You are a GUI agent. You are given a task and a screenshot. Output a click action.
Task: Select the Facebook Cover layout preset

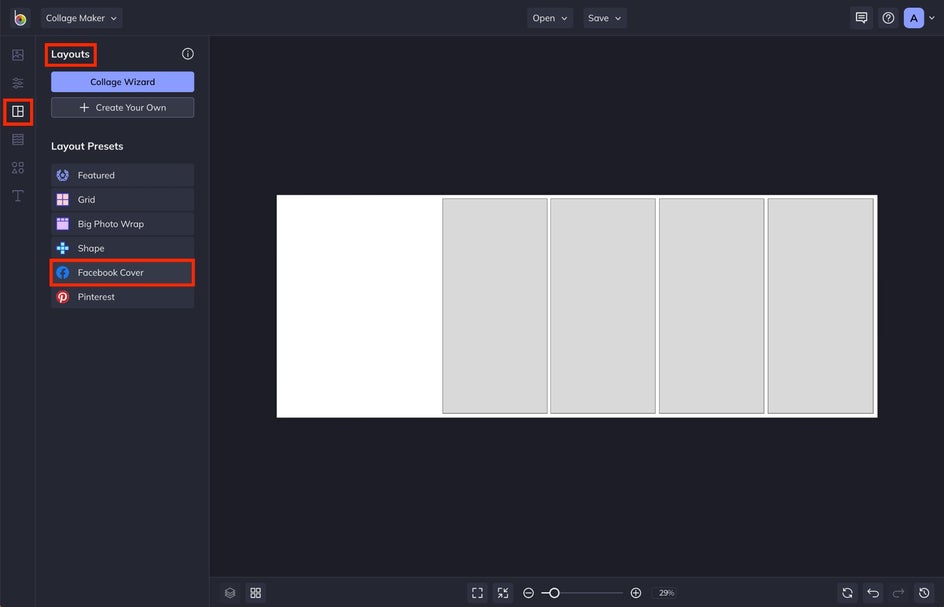[122, 271]
